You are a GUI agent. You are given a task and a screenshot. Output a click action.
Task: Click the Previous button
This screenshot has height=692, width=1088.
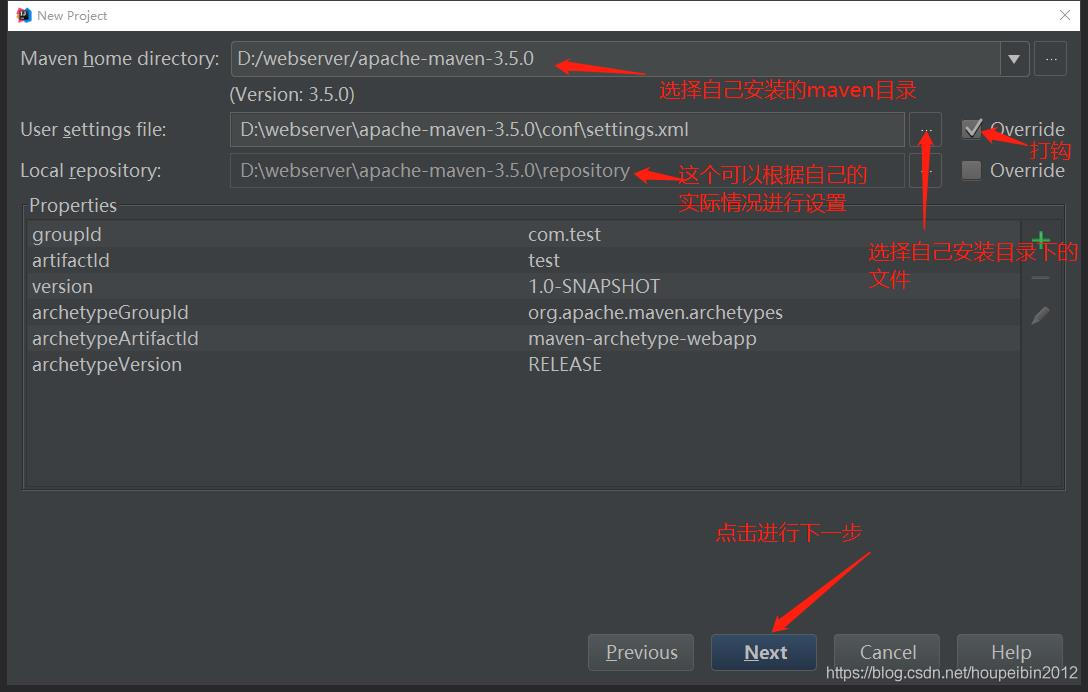pyautogui.click(x=641, y=652)
